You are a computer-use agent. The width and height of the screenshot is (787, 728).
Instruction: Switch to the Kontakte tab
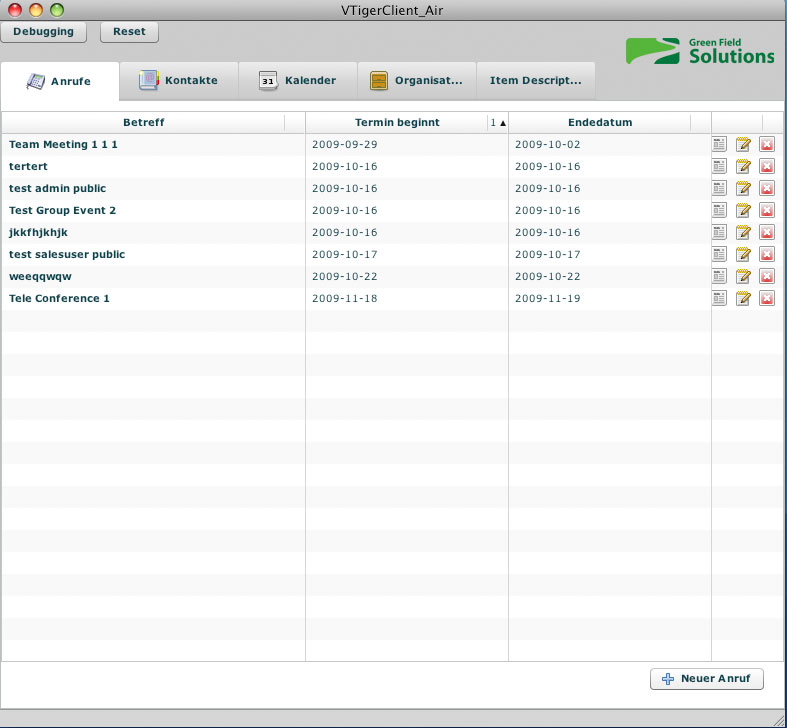(179, 81)
